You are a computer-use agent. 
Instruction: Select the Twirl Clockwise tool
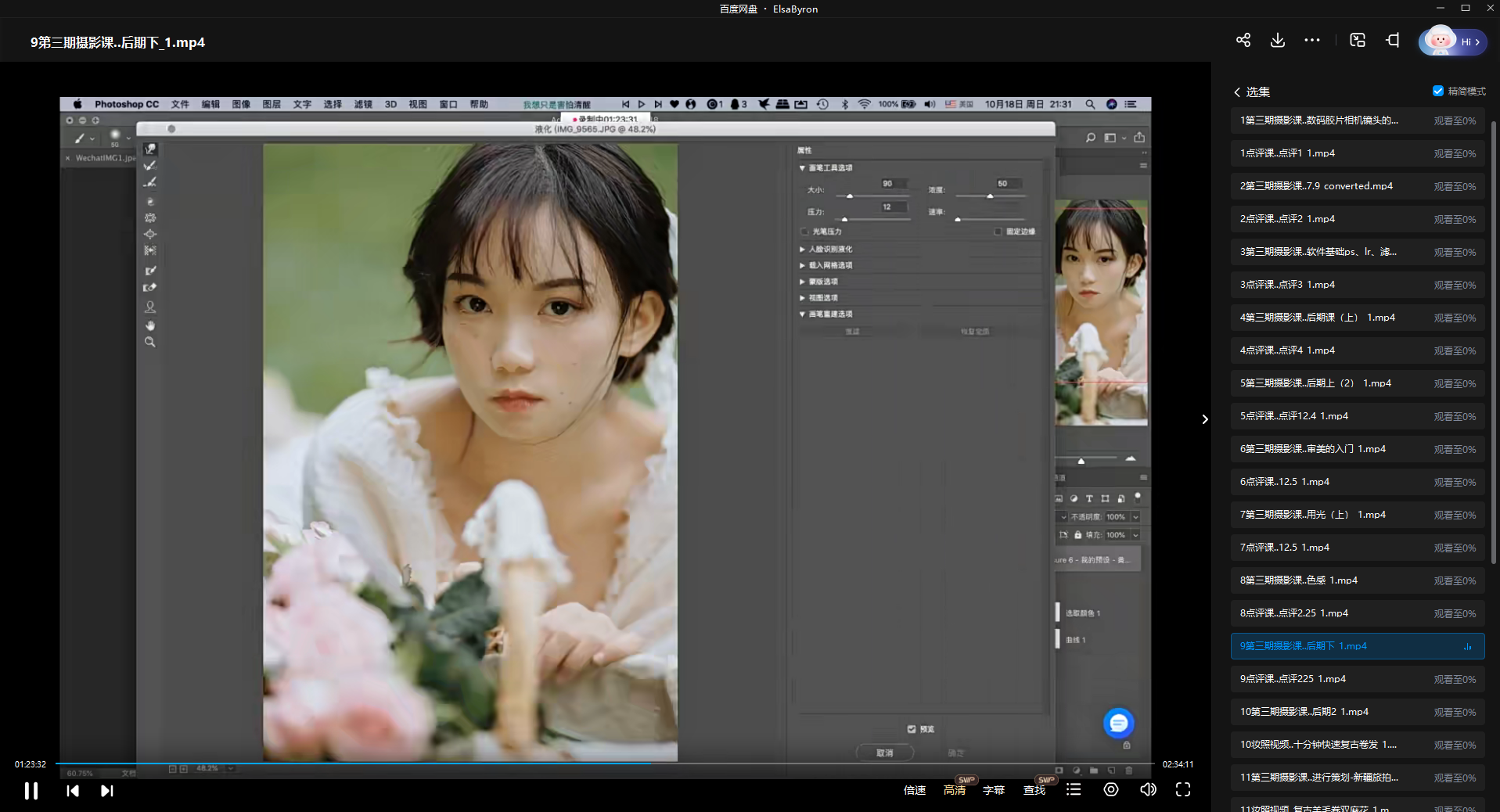(x=150, y=201)
